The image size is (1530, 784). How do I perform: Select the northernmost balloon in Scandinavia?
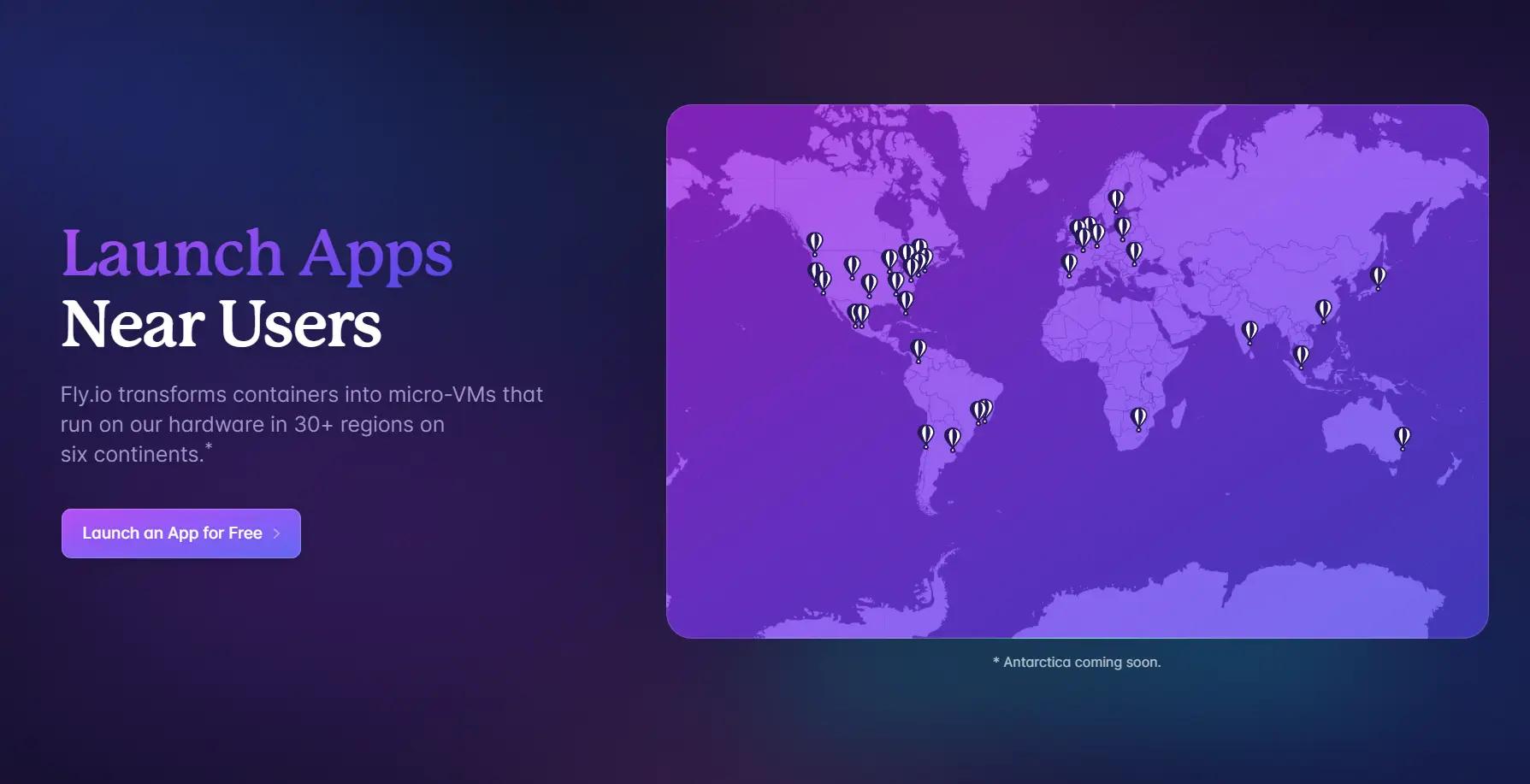coord(1116,199)
